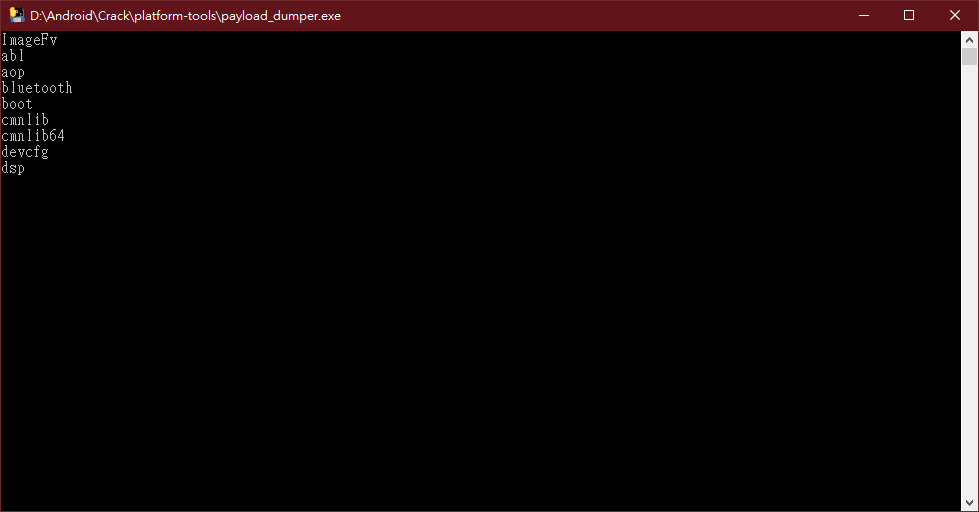This screenshot has height=512, width=979.
Task: Click the window title path text
Action: coord(185,16)
